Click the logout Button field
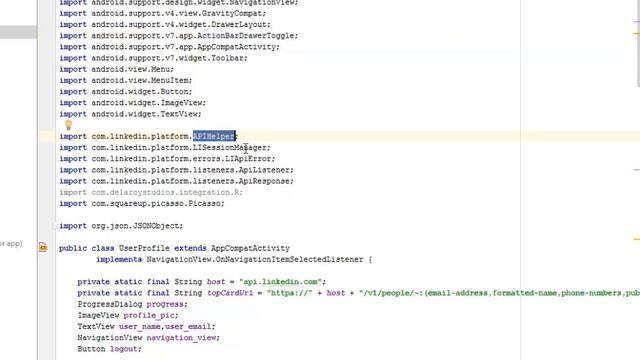Screen dimensions: 640x360 124,349
